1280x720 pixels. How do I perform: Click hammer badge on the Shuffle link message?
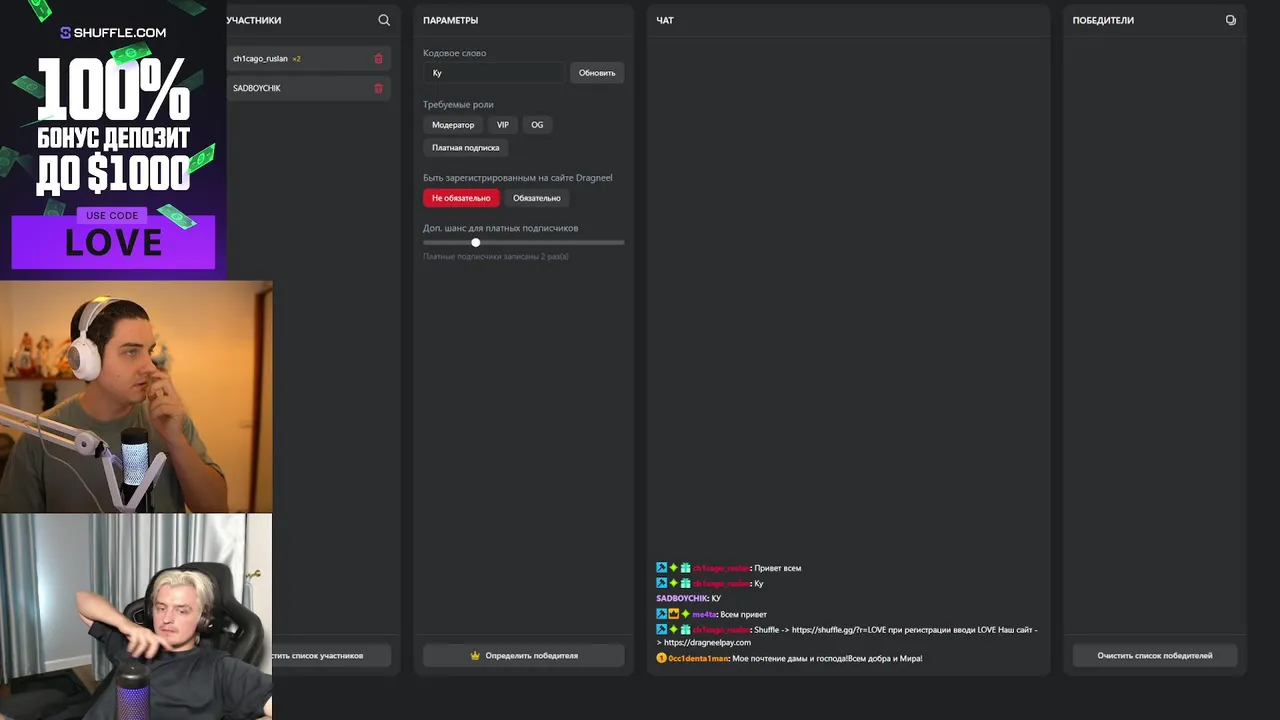(x=661, y=629)
